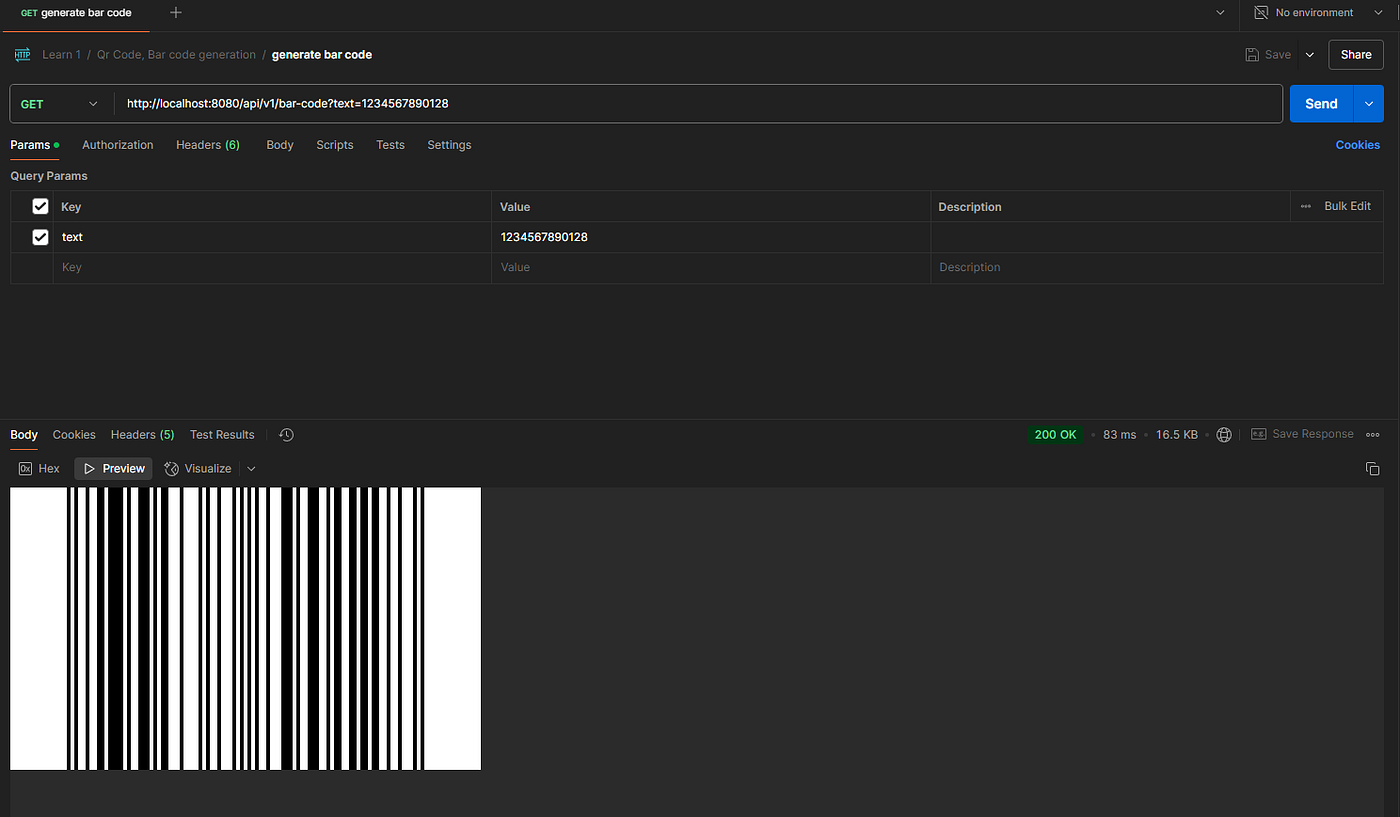Open the Settings tab

point(449,145)
